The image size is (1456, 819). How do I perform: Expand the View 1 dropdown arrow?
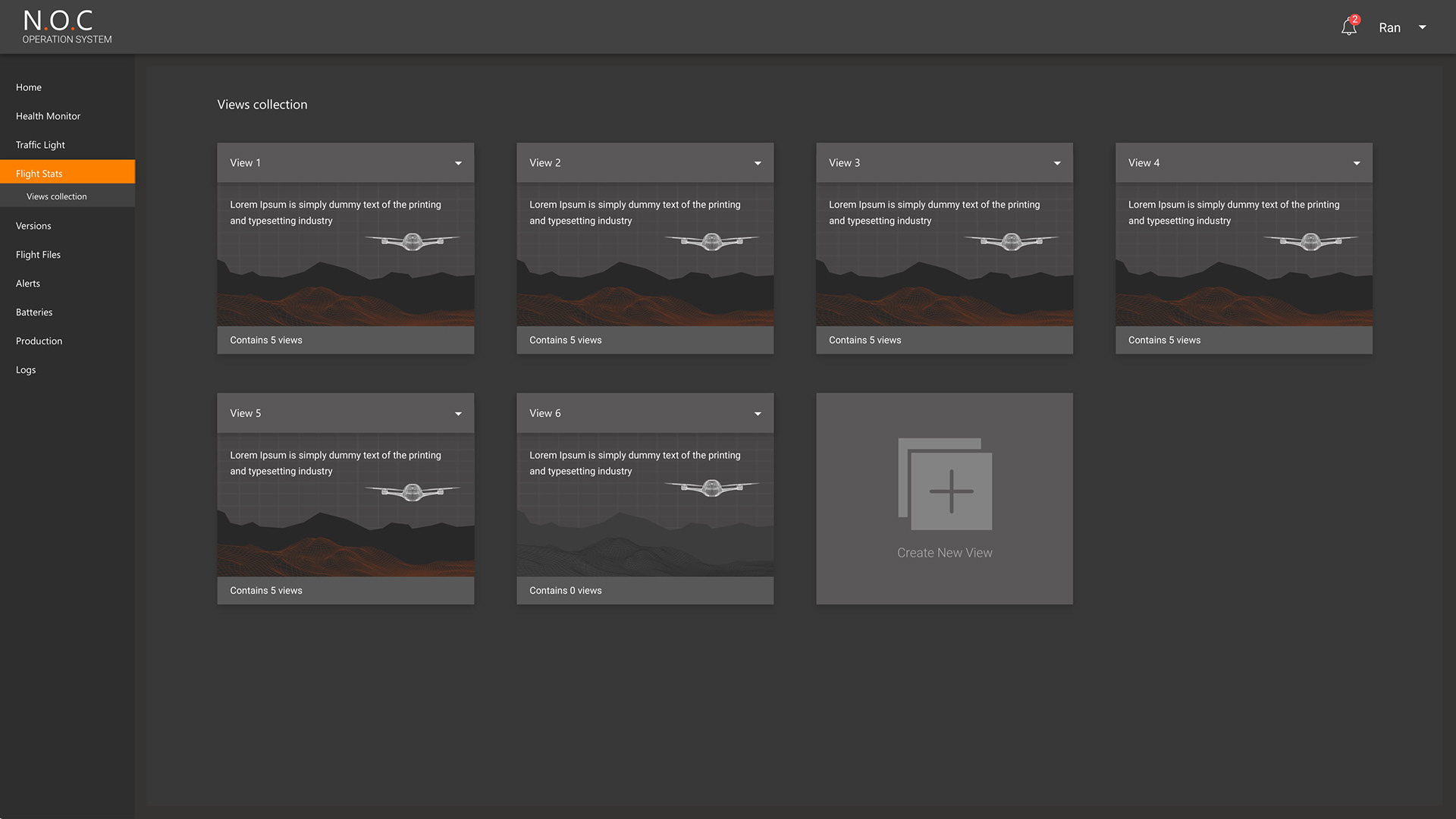click(x=458, y=163)
